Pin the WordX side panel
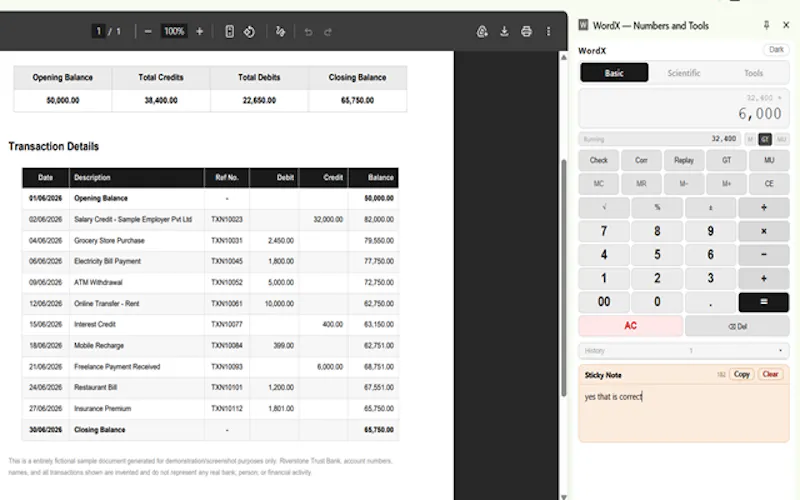This screenshot has width=800, height=500. point(766,25)
